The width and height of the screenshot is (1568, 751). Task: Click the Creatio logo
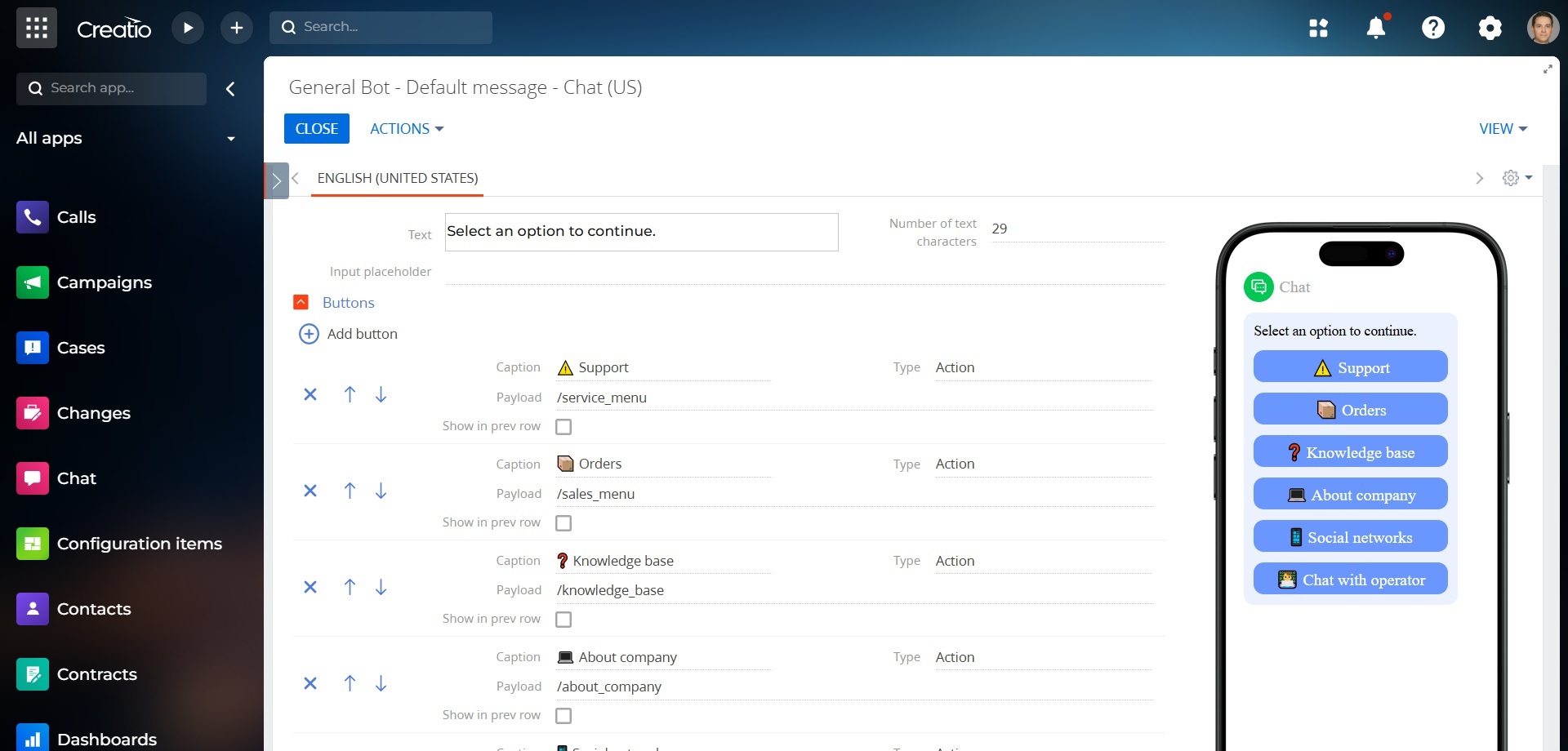(114, 29)
